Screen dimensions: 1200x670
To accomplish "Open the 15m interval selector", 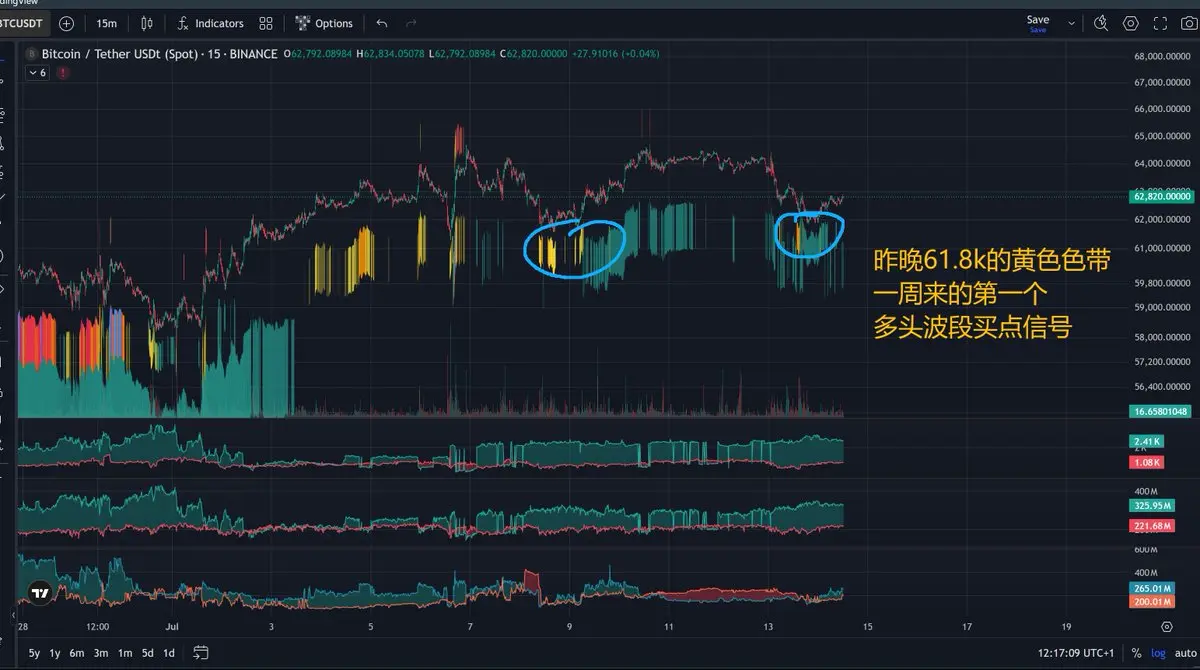I will 107,23.
